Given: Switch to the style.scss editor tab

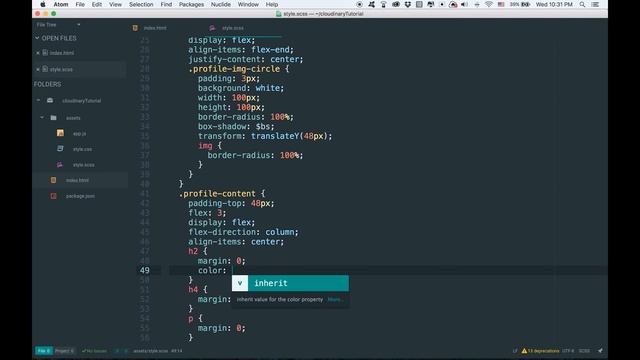Looking at the screenshot, I should pyautogui.click(x=233, y=28).
